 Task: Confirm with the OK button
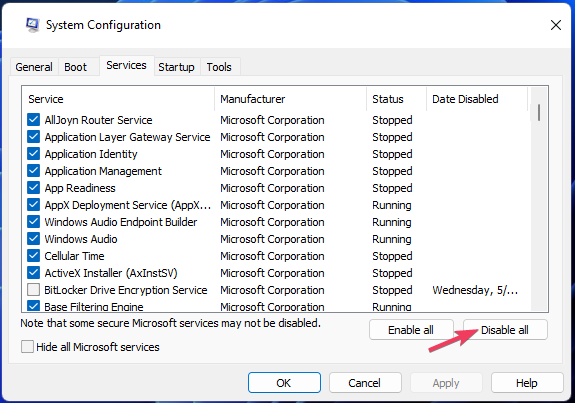[x=284, y=383]
